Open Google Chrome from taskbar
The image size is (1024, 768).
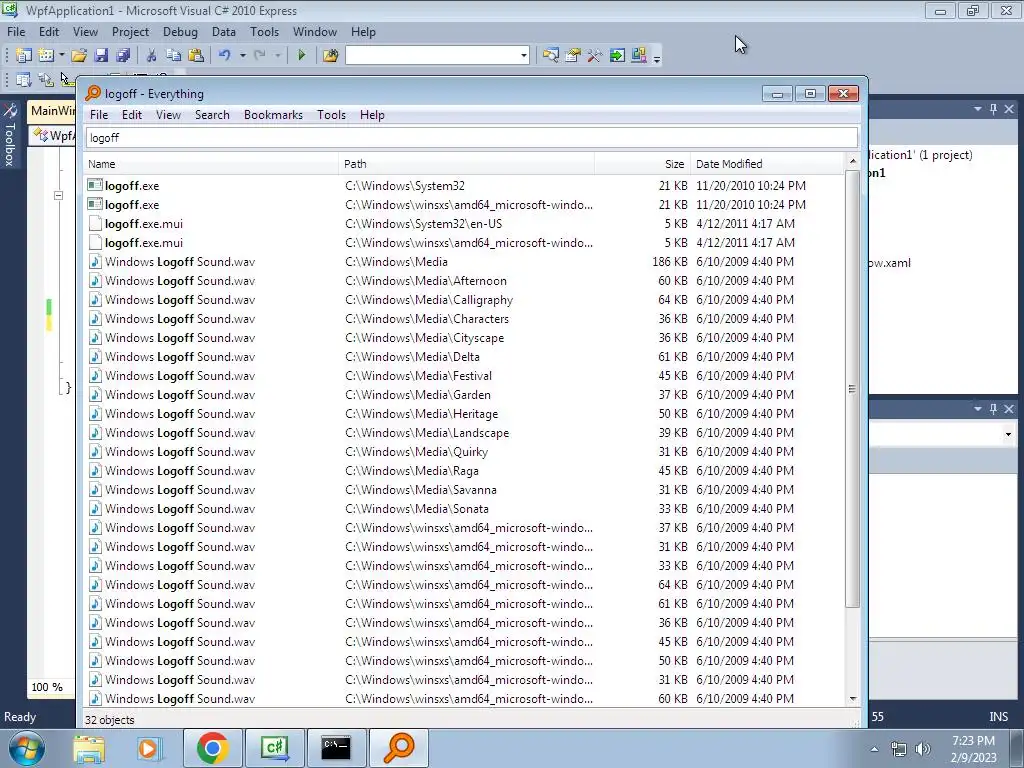coord(212,748)
